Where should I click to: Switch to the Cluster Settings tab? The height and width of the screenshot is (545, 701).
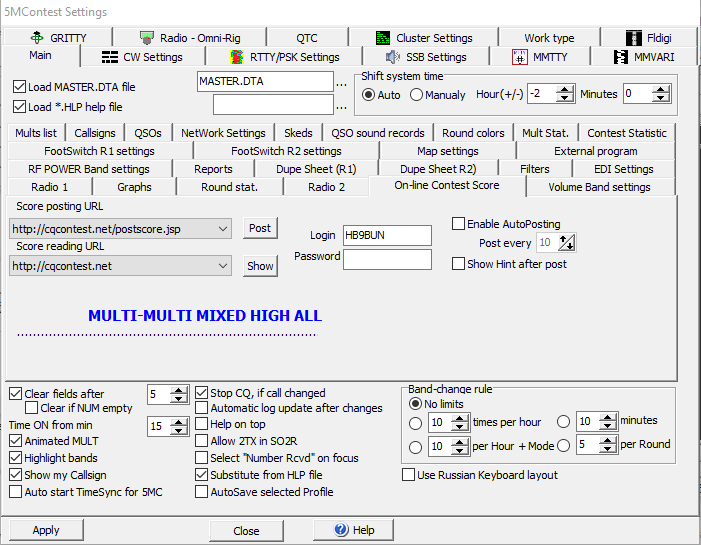click(423, 38)
